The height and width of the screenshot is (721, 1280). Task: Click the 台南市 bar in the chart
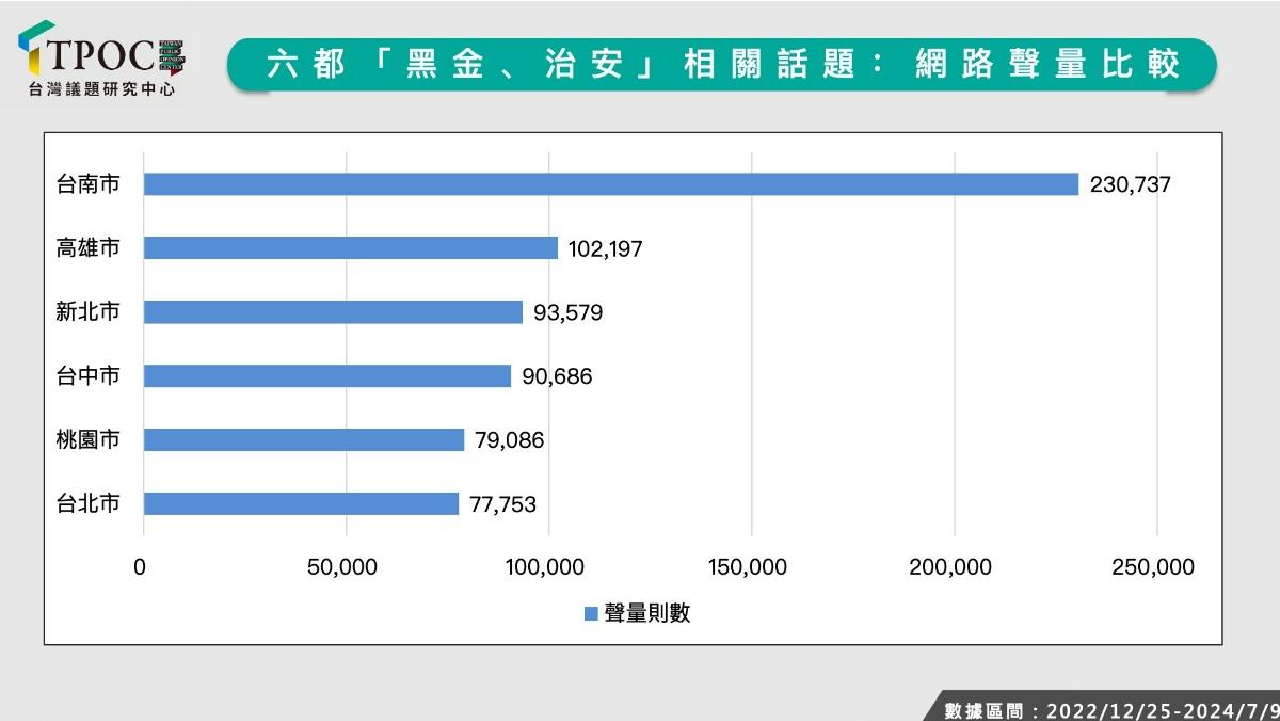tap(610, 185)
